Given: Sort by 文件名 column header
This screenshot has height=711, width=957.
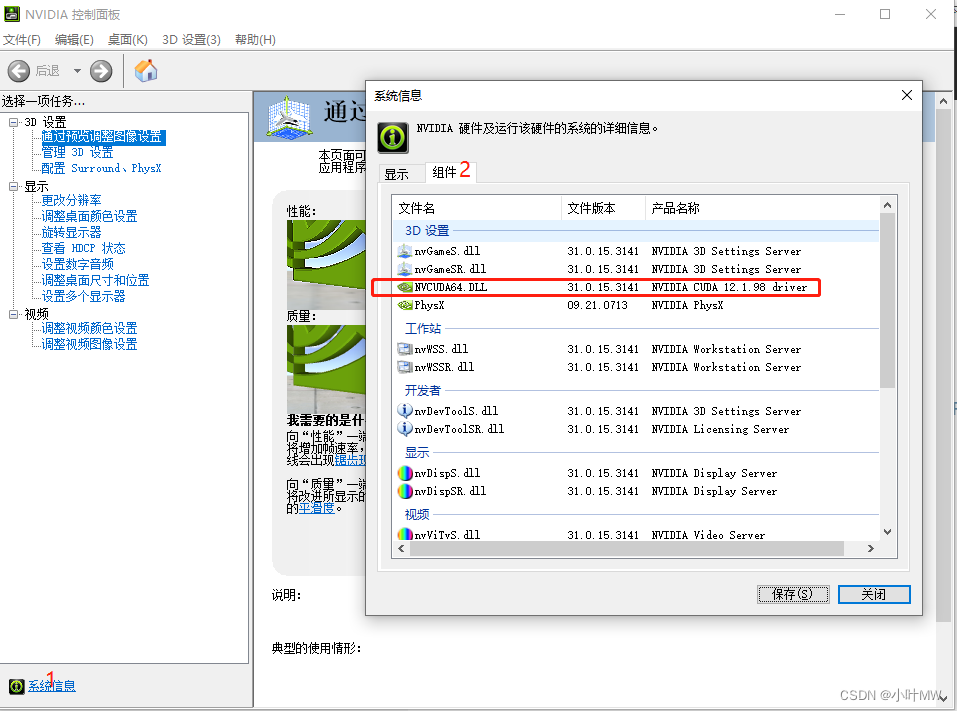Looking at the screenshot, I should (x=477, y=208).
